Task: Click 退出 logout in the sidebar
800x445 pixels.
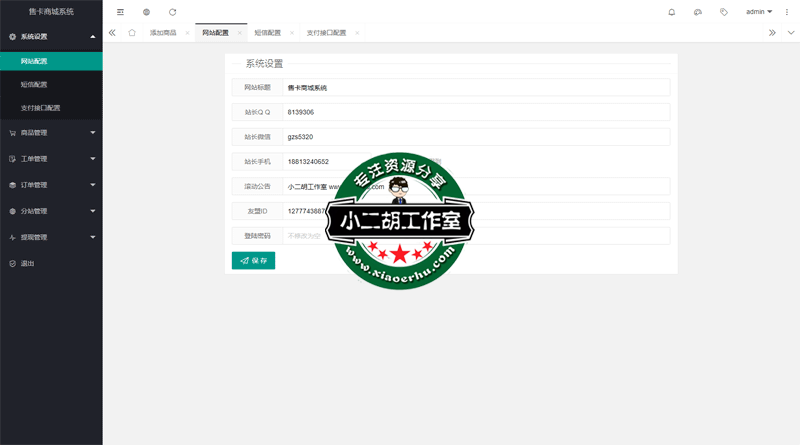Action: point(28,263)
